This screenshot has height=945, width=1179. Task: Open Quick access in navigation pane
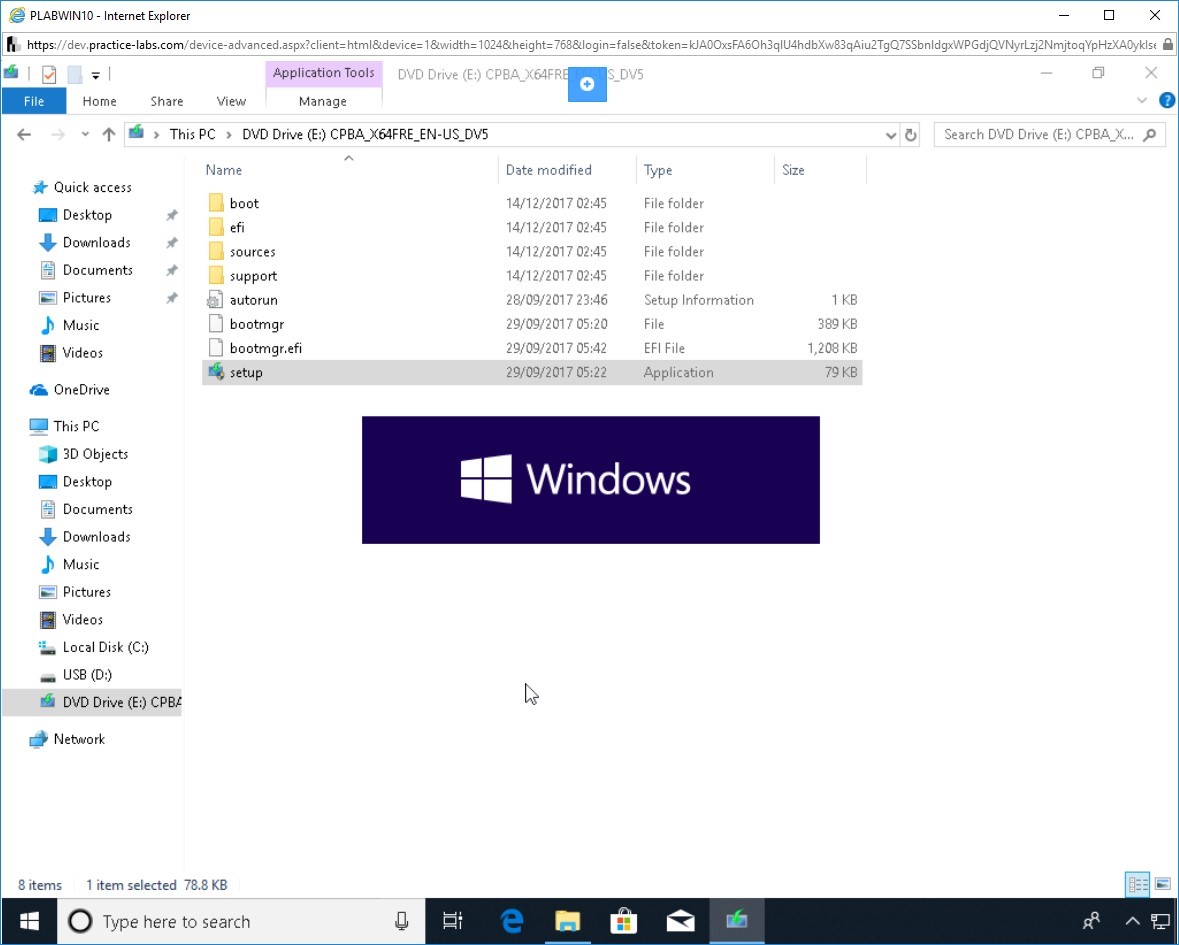pos(92,187)
